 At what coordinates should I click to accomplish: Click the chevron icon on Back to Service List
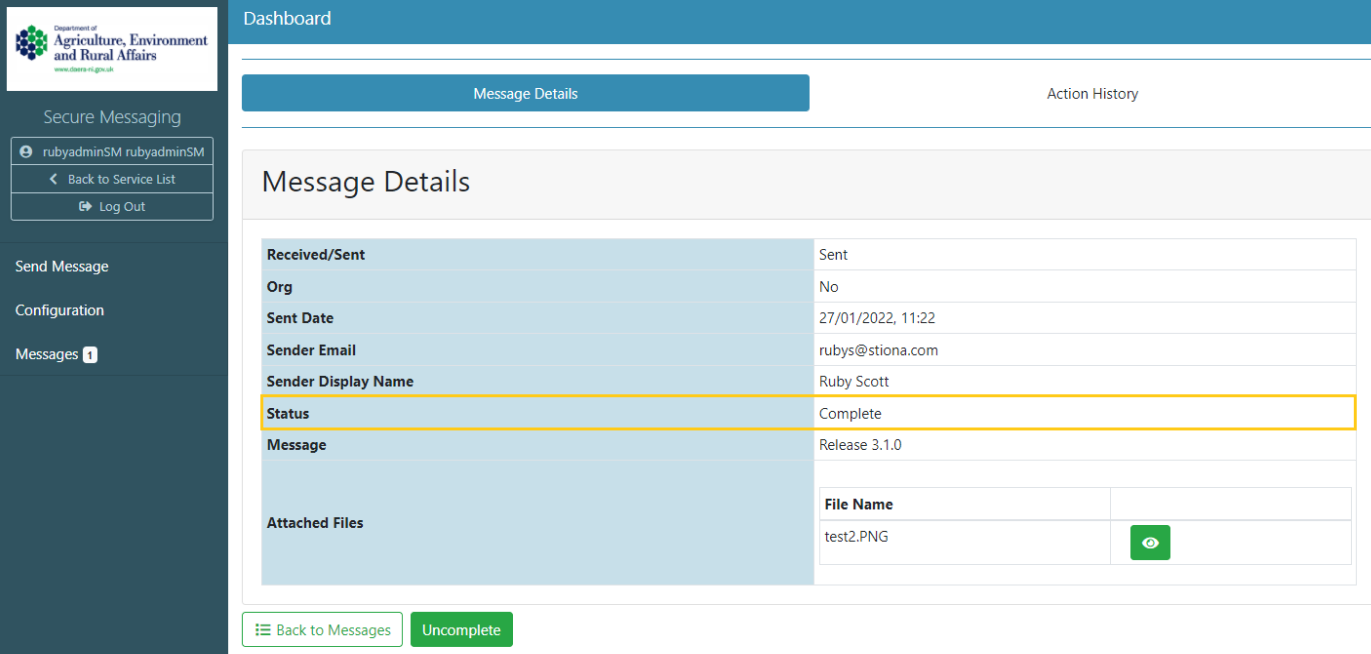(x=54, y=179)
